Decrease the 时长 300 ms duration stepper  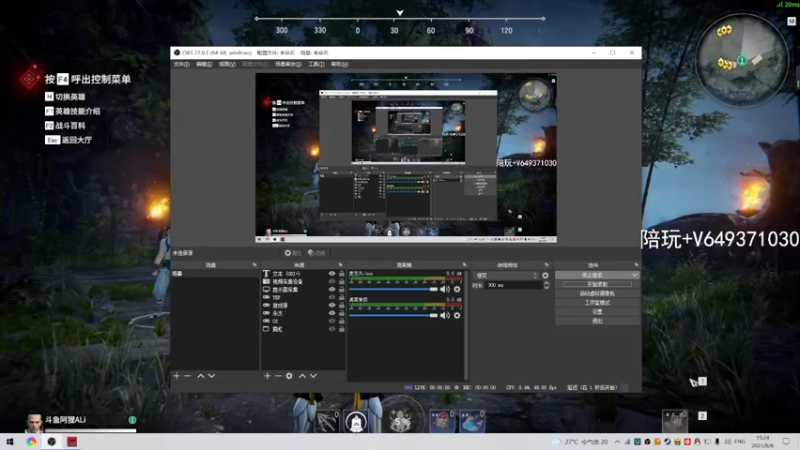[546, 288]
